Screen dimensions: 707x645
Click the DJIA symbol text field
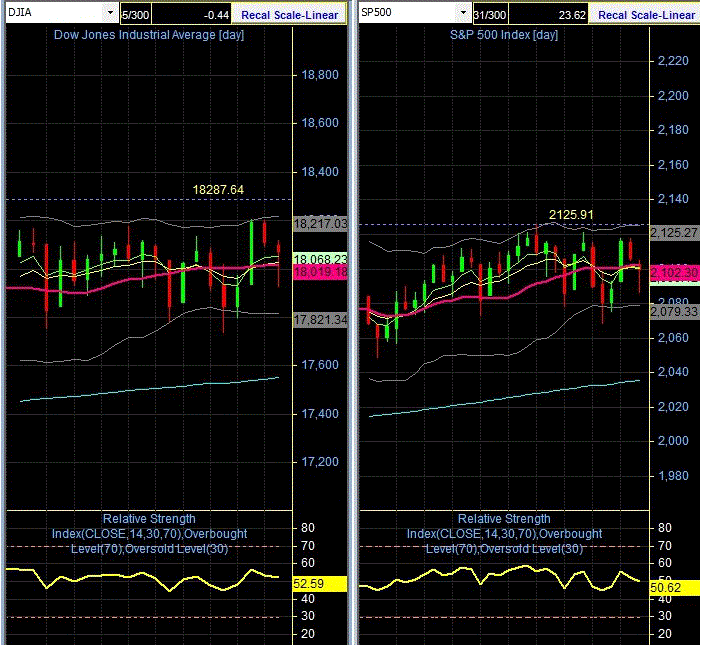(56, 13)
